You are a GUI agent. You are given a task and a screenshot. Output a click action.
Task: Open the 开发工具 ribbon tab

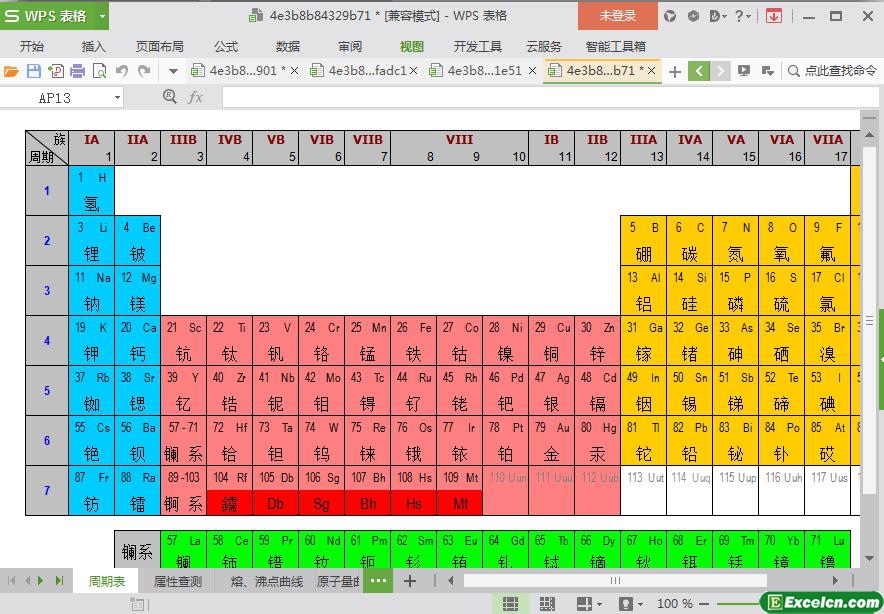click(478, 47)
